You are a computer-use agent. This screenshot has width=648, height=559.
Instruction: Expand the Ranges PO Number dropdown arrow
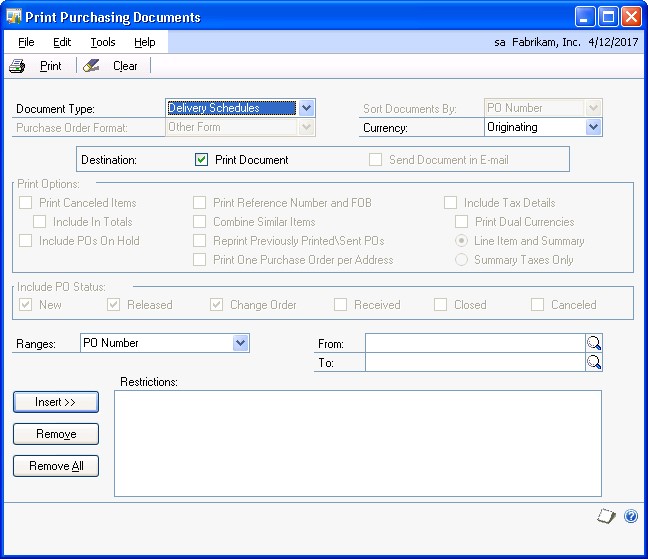[241, 343]
